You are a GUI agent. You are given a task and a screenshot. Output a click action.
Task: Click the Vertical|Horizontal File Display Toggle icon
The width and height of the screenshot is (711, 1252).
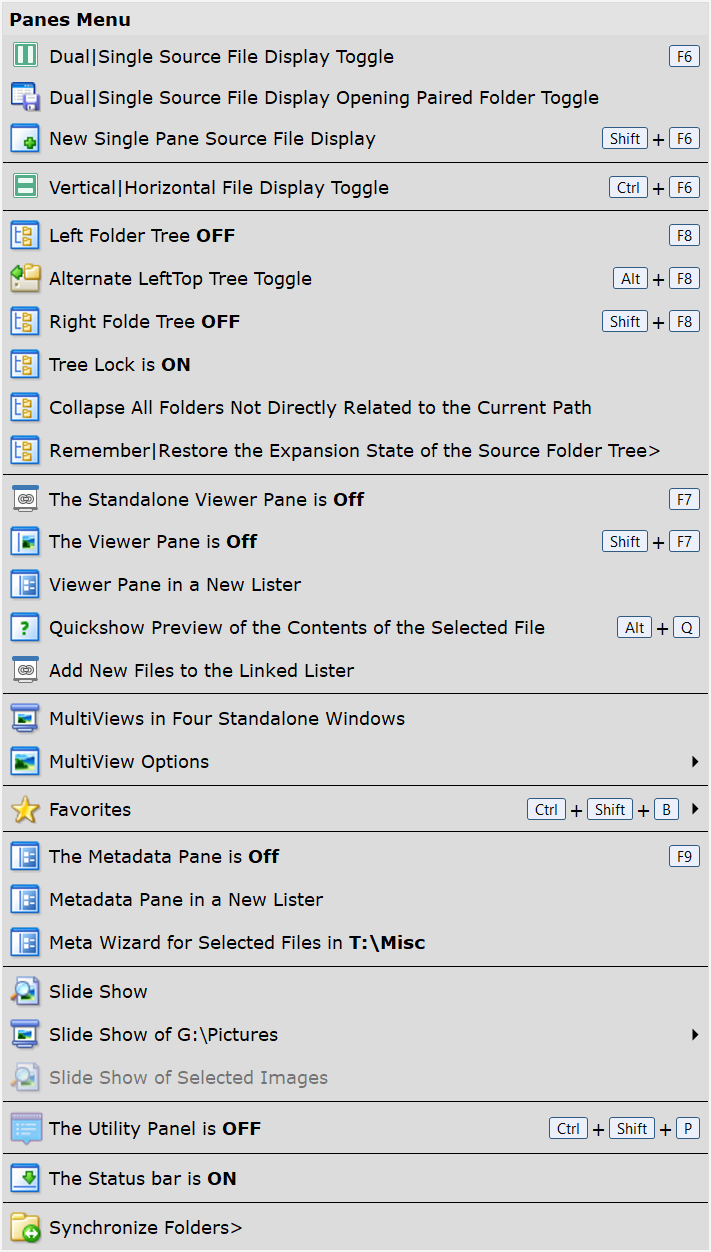click(24, 186)
